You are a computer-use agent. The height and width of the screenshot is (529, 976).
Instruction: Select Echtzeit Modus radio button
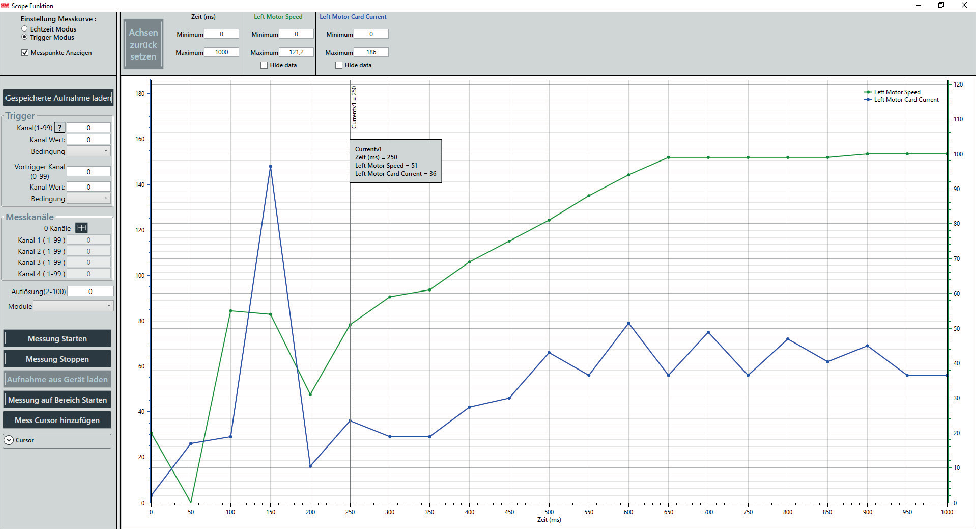tap(24, 30)
